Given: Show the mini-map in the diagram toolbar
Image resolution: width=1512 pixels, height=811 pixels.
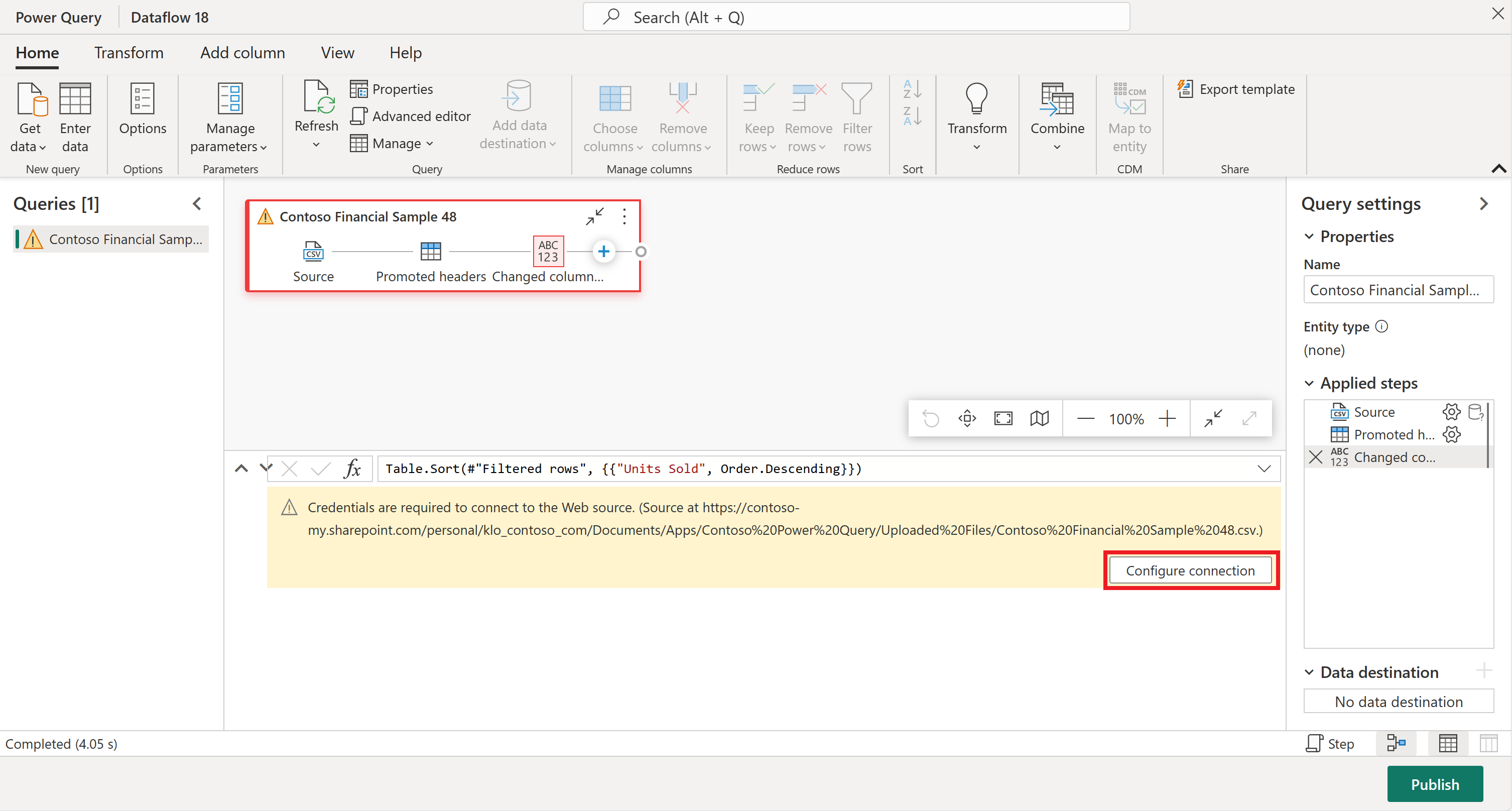Looking at the screenshot, I should [x=1039, y=418].
